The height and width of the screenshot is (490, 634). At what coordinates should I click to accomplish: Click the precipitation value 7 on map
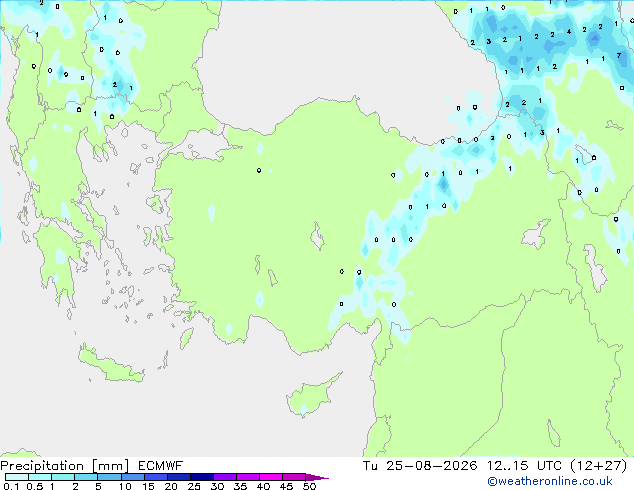[619, 55]
